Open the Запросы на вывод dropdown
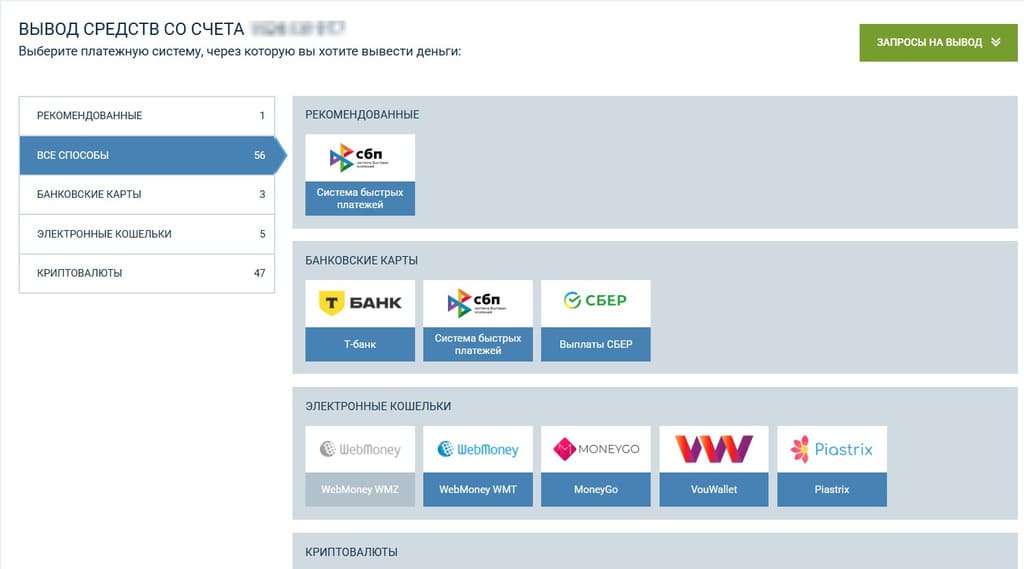Viewport: 1024px width, 569px height. [x=938, y=42]
